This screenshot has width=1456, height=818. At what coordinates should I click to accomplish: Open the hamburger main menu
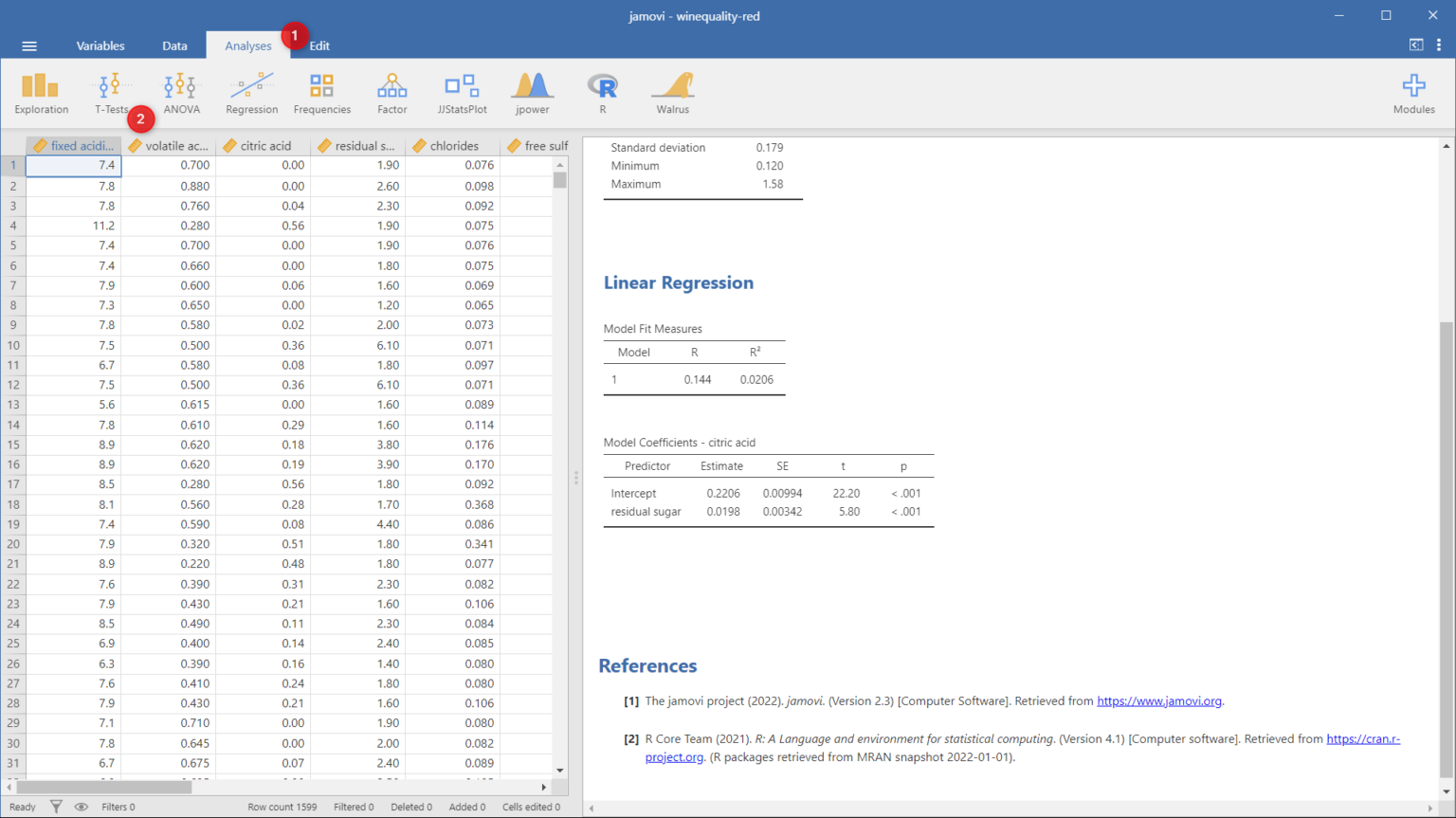(x=29, y=45)
